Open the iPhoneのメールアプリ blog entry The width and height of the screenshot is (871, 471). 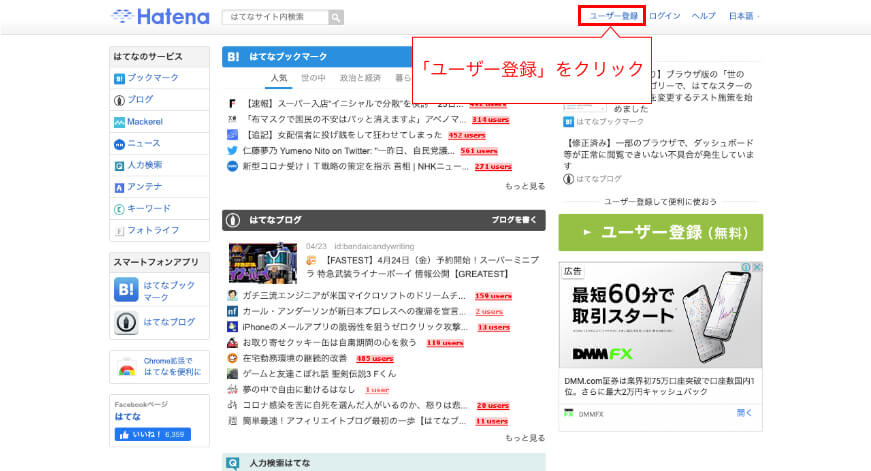tap(356, 327)
